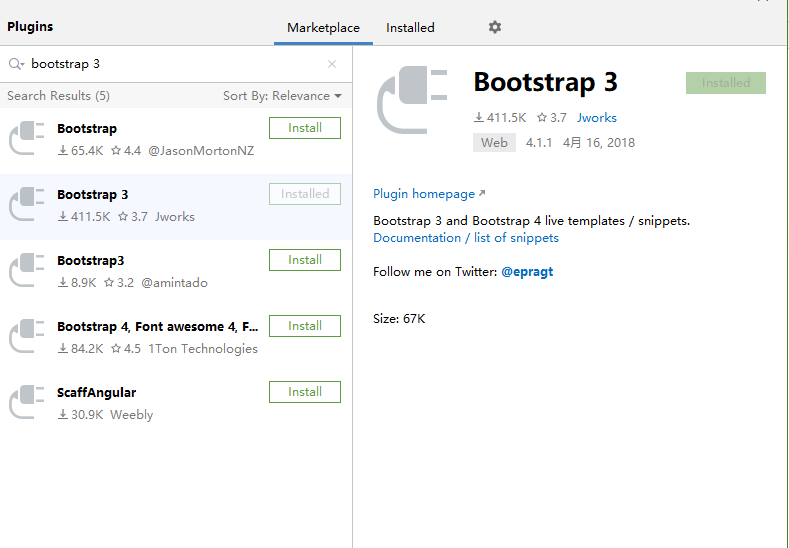
Task: Select Bootstrap plugin icon by JasonMortonNZ
Action: coord(27,138)
